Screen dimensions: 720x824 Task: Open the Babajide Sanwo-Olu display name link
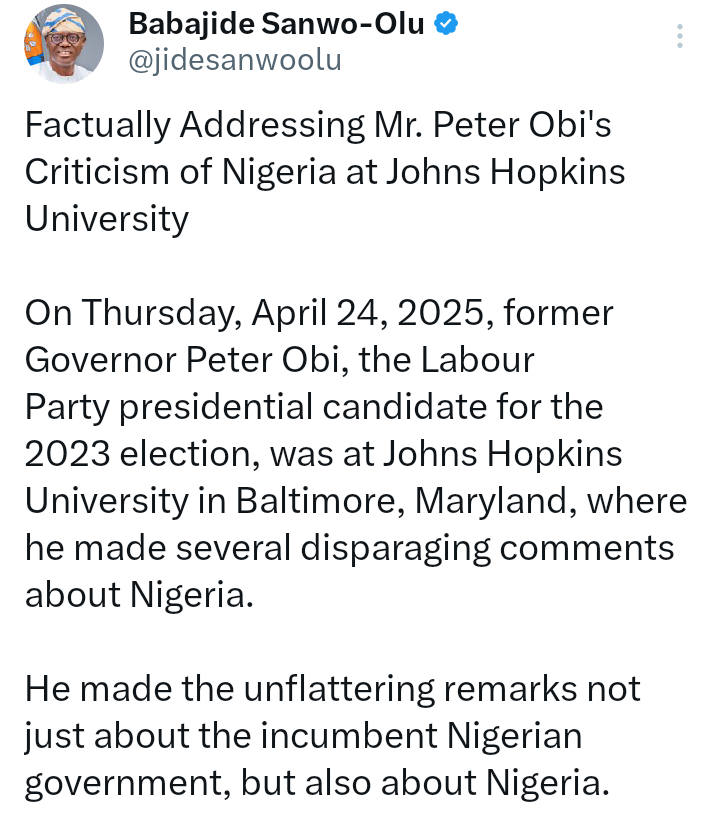click(x=276, y=24)
